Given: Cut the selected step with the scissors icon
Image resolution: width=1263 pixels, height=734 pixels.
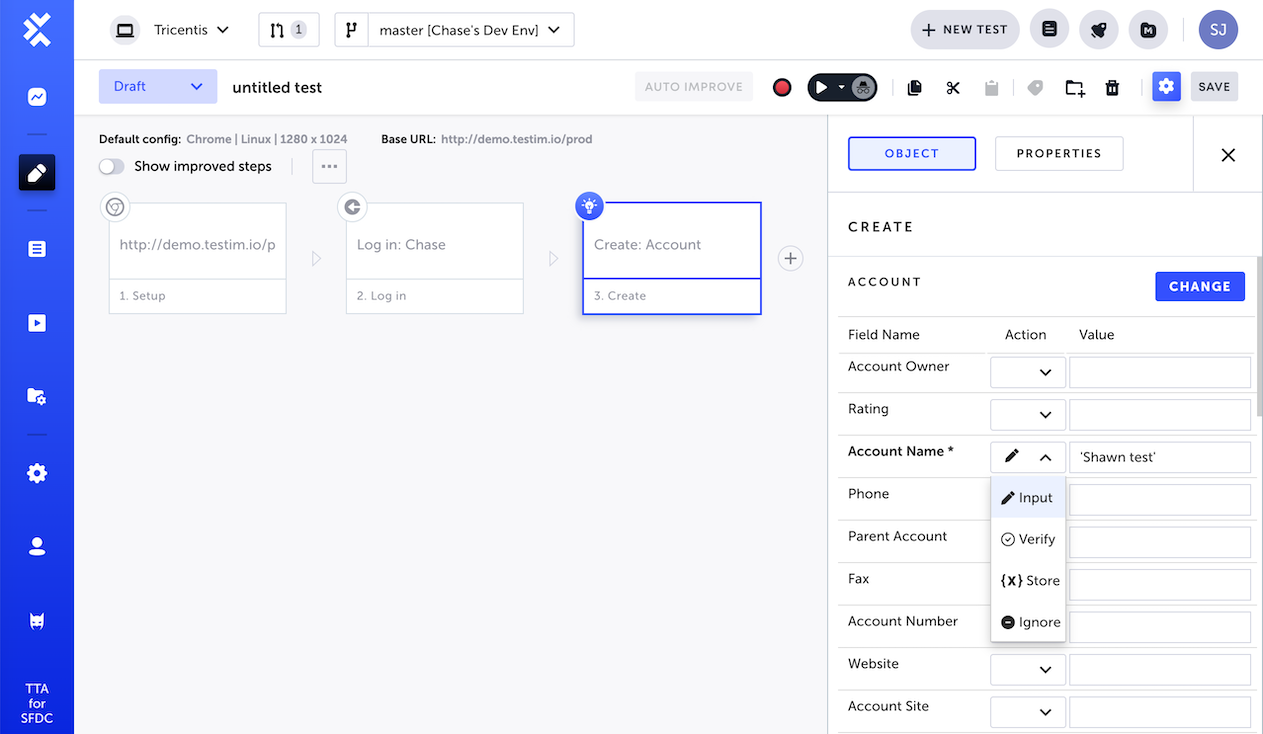Looking at the screenshot, I should click(x=952, y=87).
